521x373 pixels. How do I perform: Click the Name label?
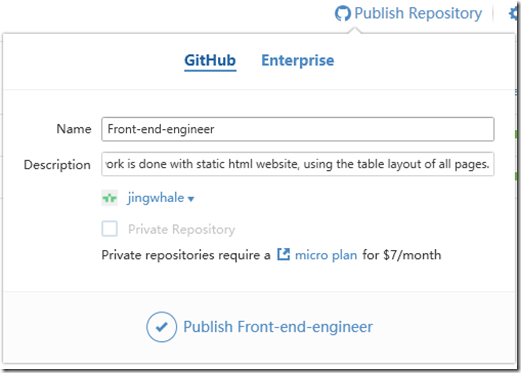click(74, 129)
